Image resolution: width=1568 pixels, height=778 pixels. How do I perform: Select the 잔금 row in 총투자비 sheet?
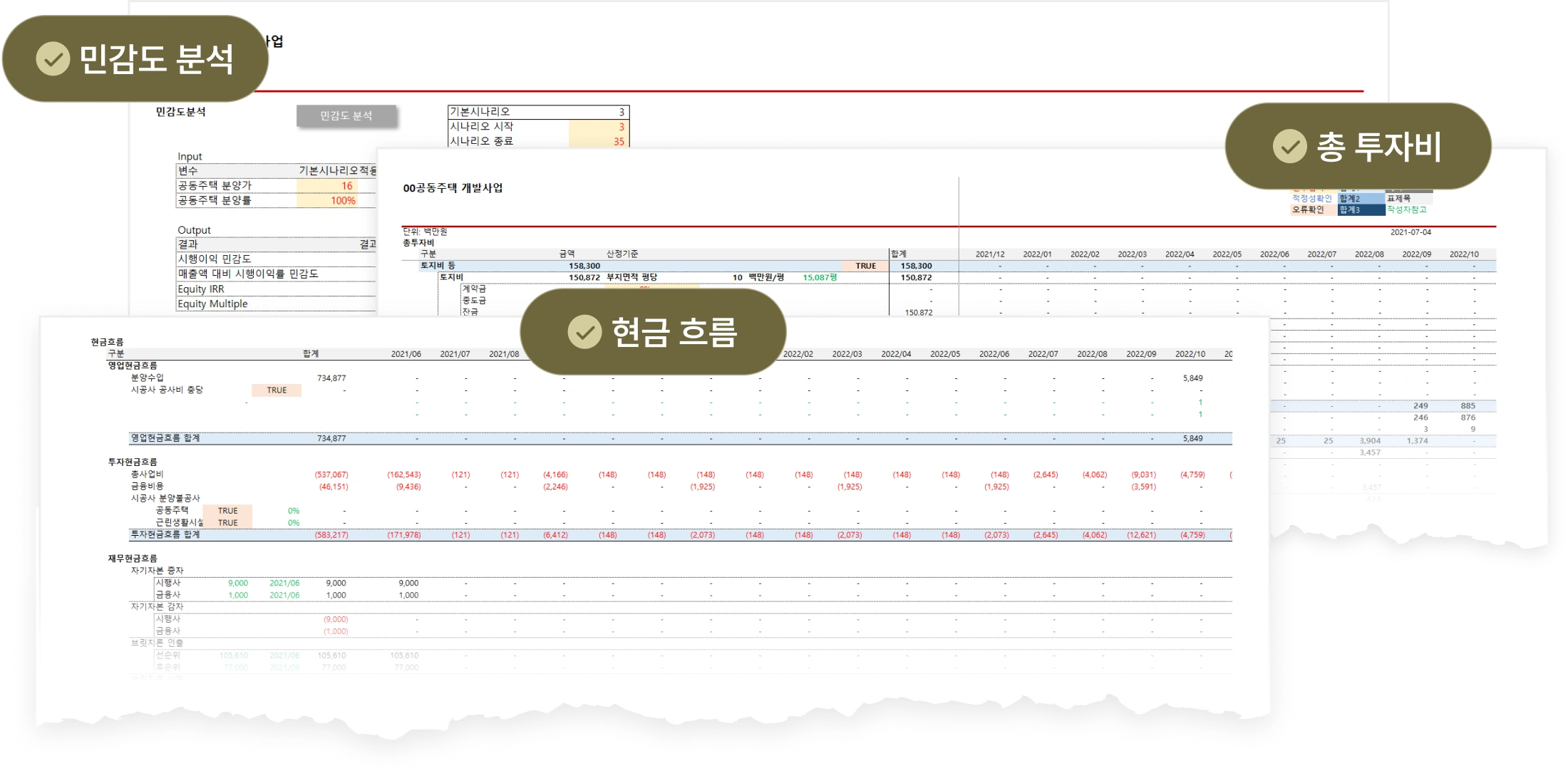click(x=470, y=312)
